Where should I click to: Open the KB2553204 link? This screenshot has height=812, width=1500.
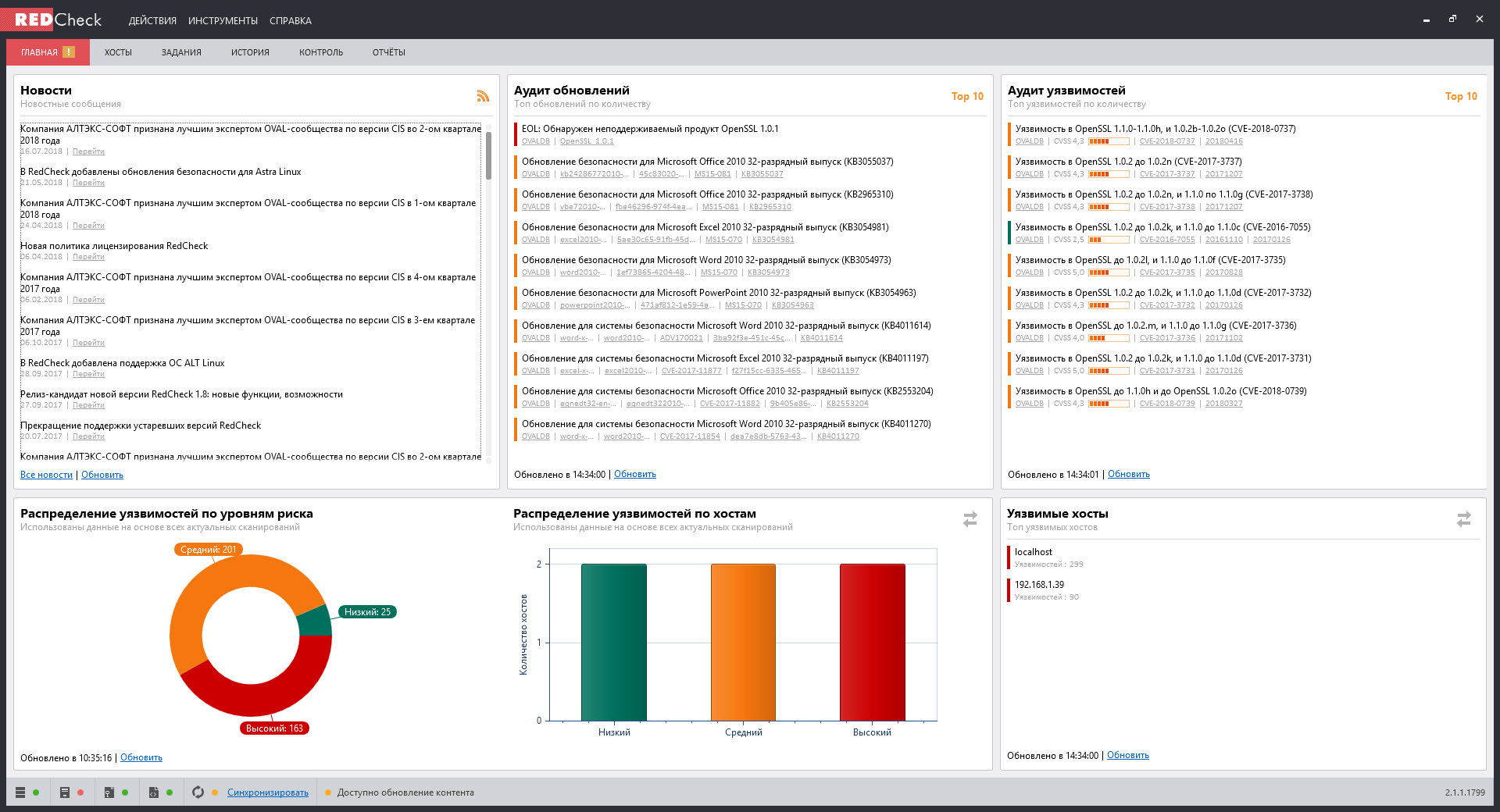point(848,404)
